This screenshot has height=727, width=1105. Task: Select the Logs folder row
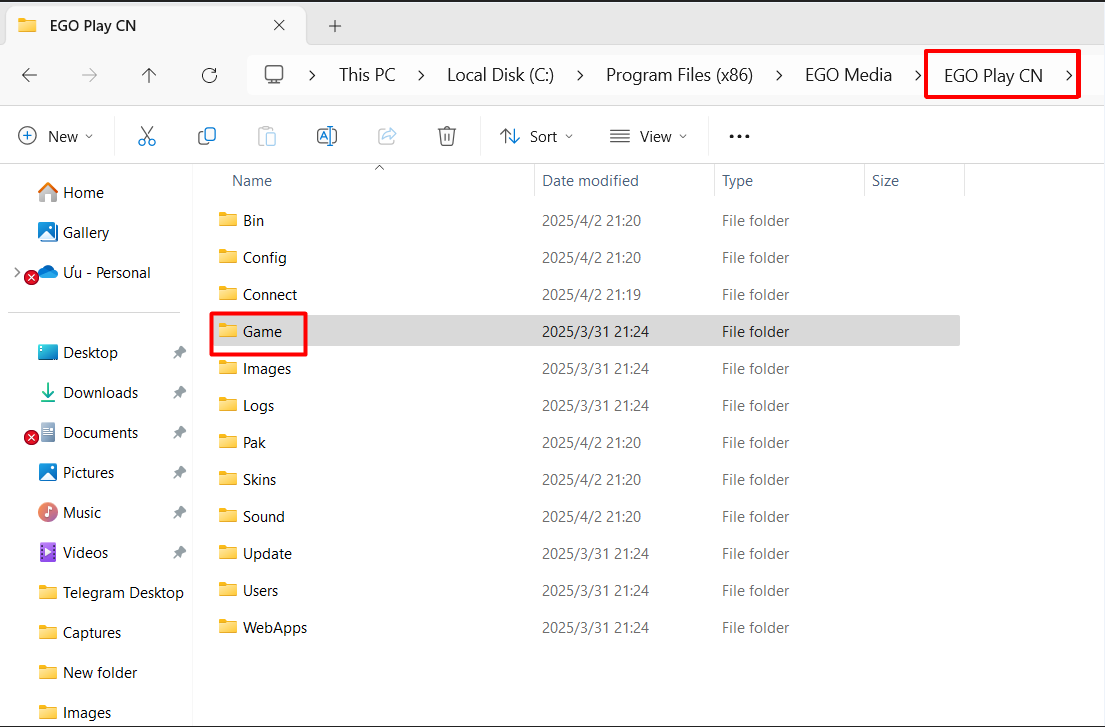click(x=586, y=405)
